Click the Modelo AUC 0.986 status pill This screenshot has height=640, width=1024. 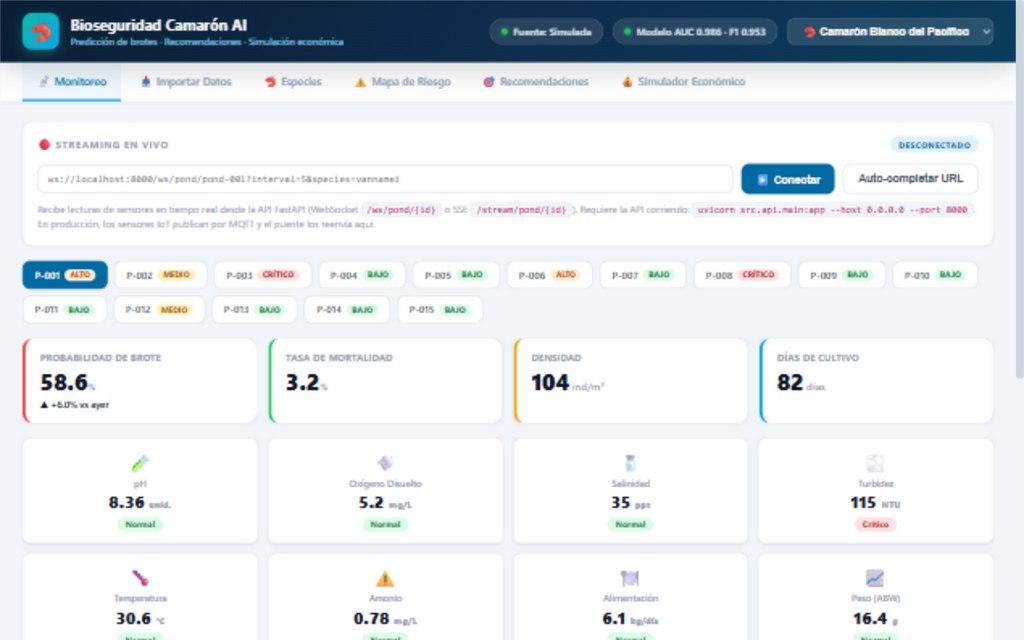(695, 31)
